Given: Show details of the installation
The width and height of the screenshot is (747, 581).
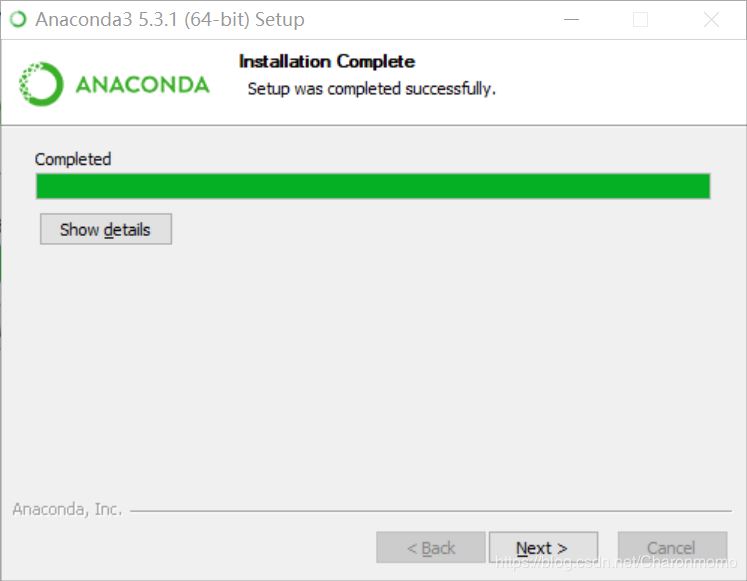Looking at the screenshot, I should click(106, 229).
